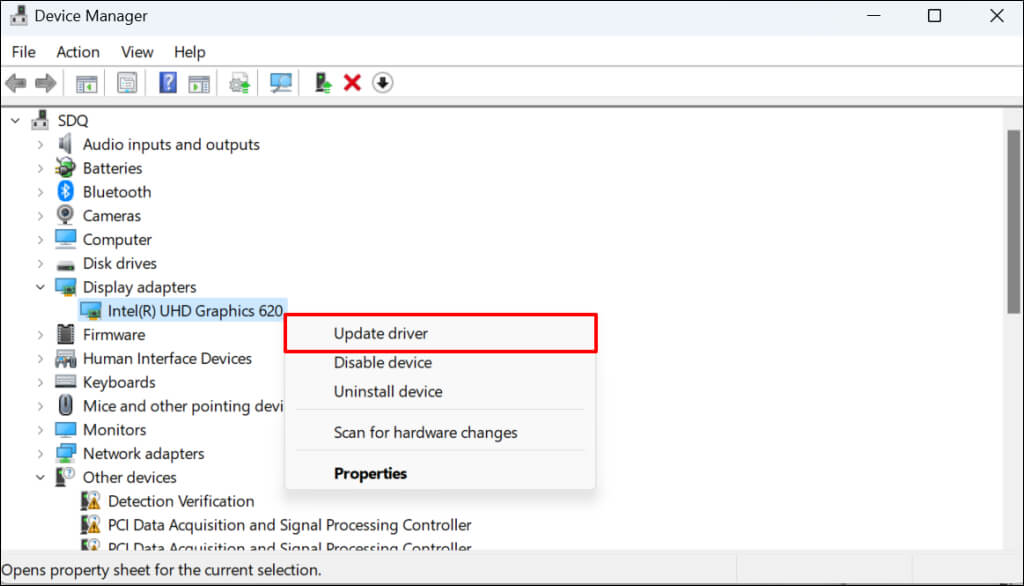Expand the Batteries category
Screen dimensions: 1024x586
pyautogui.click(x=40, y=169)
